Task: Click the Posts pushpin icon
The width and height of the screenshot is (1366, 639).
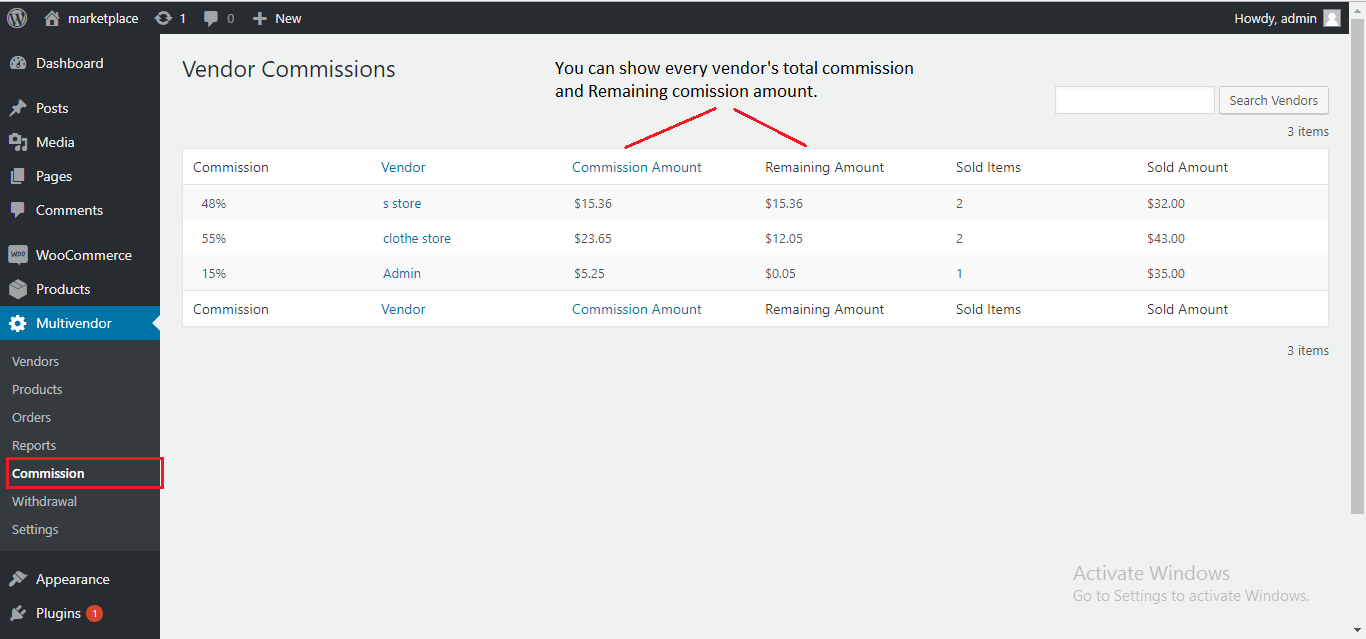Action: pos(18,108)
